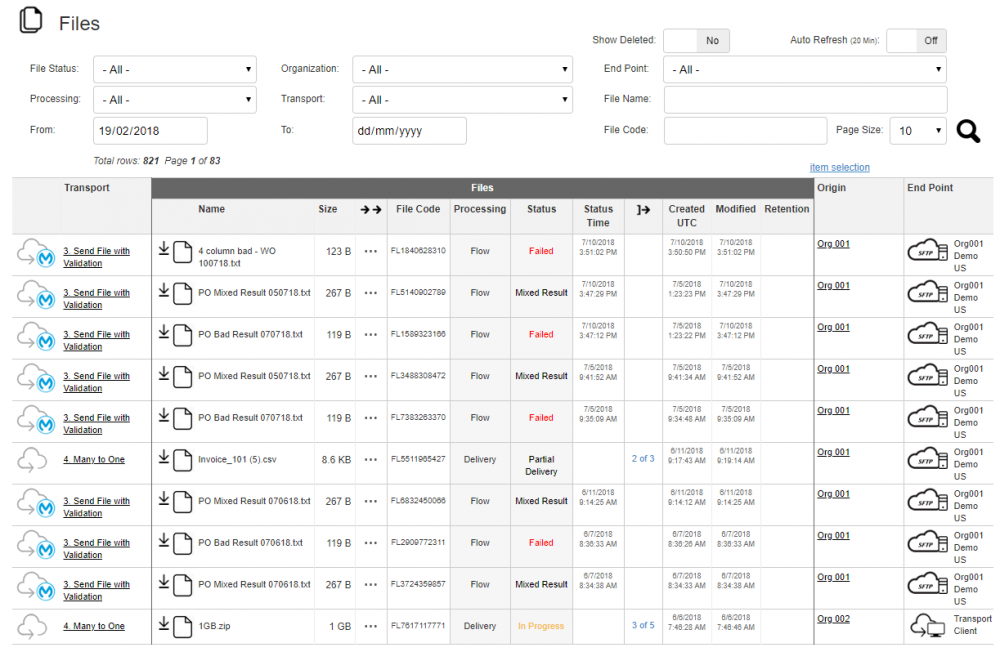Click the magnifying glass search icon
The height and width of the screenshot is (652, 1000).
pyautogui.click(x=968, y=131)
